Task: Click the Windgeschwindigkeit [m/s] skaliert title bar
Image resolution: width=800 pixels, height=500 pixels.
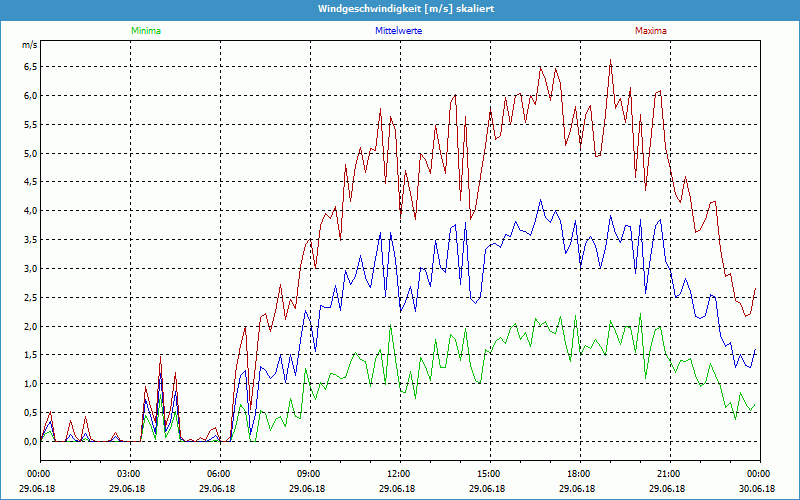Action: pos(400,8)
